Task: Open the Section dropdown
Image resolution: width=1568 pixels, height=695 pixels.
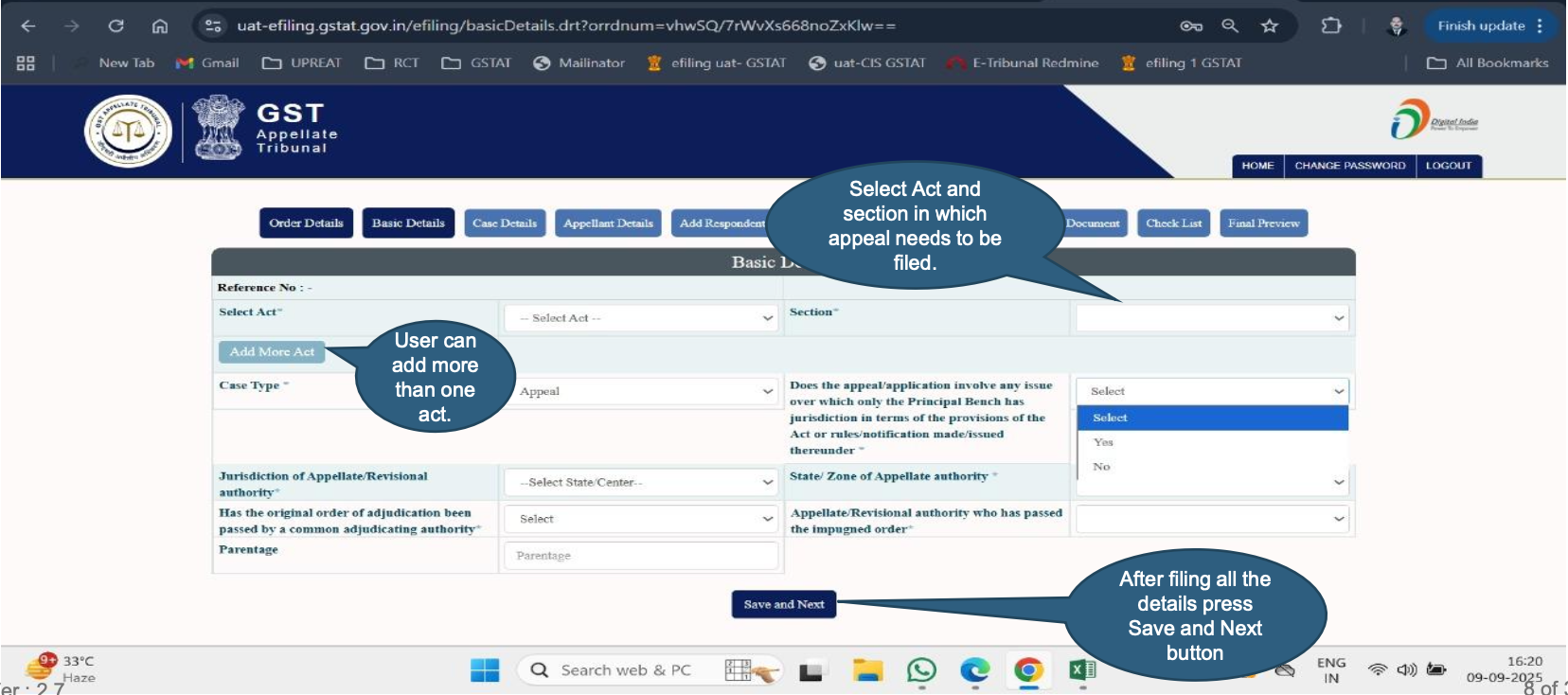Action: coord(1212,318)
